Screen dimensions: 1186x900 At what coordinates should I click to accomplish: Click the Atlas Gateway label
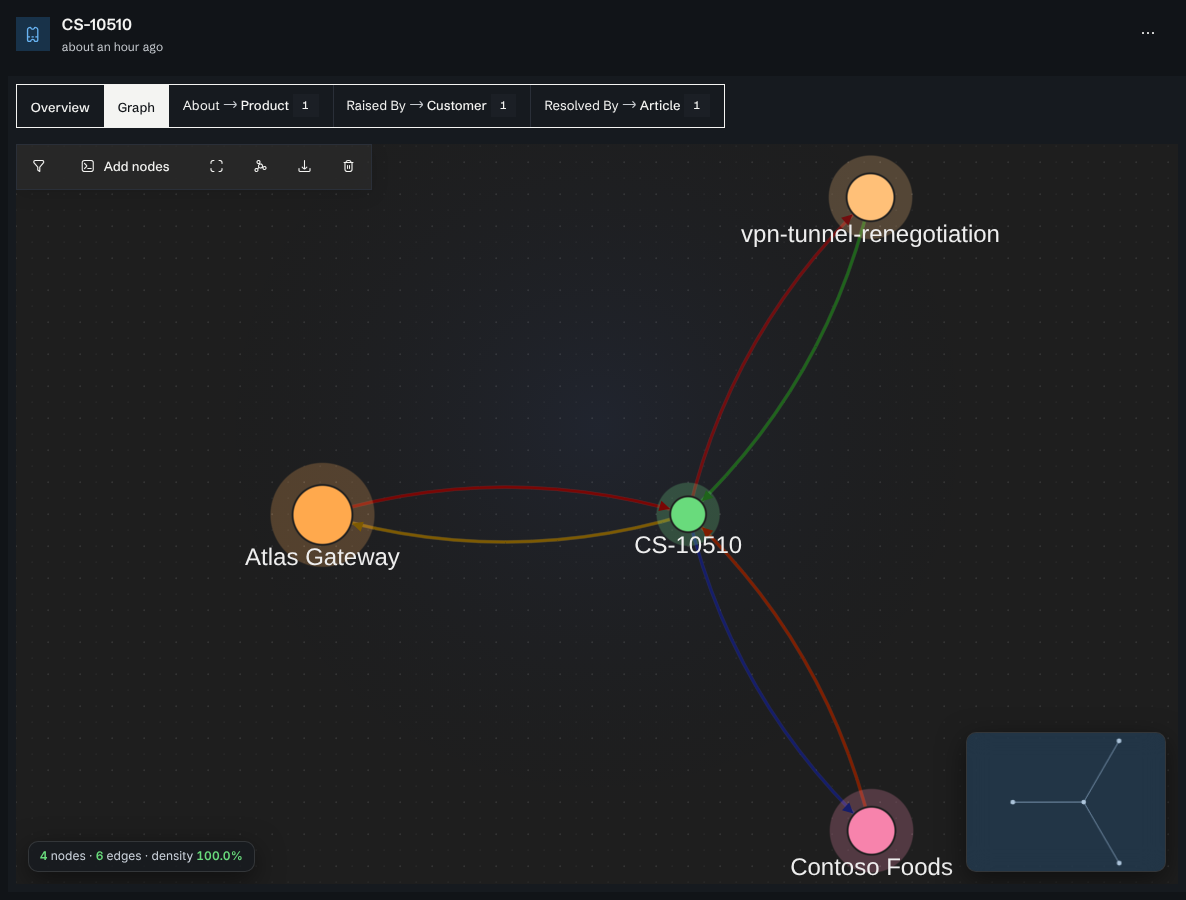click(x=322, y=557)
